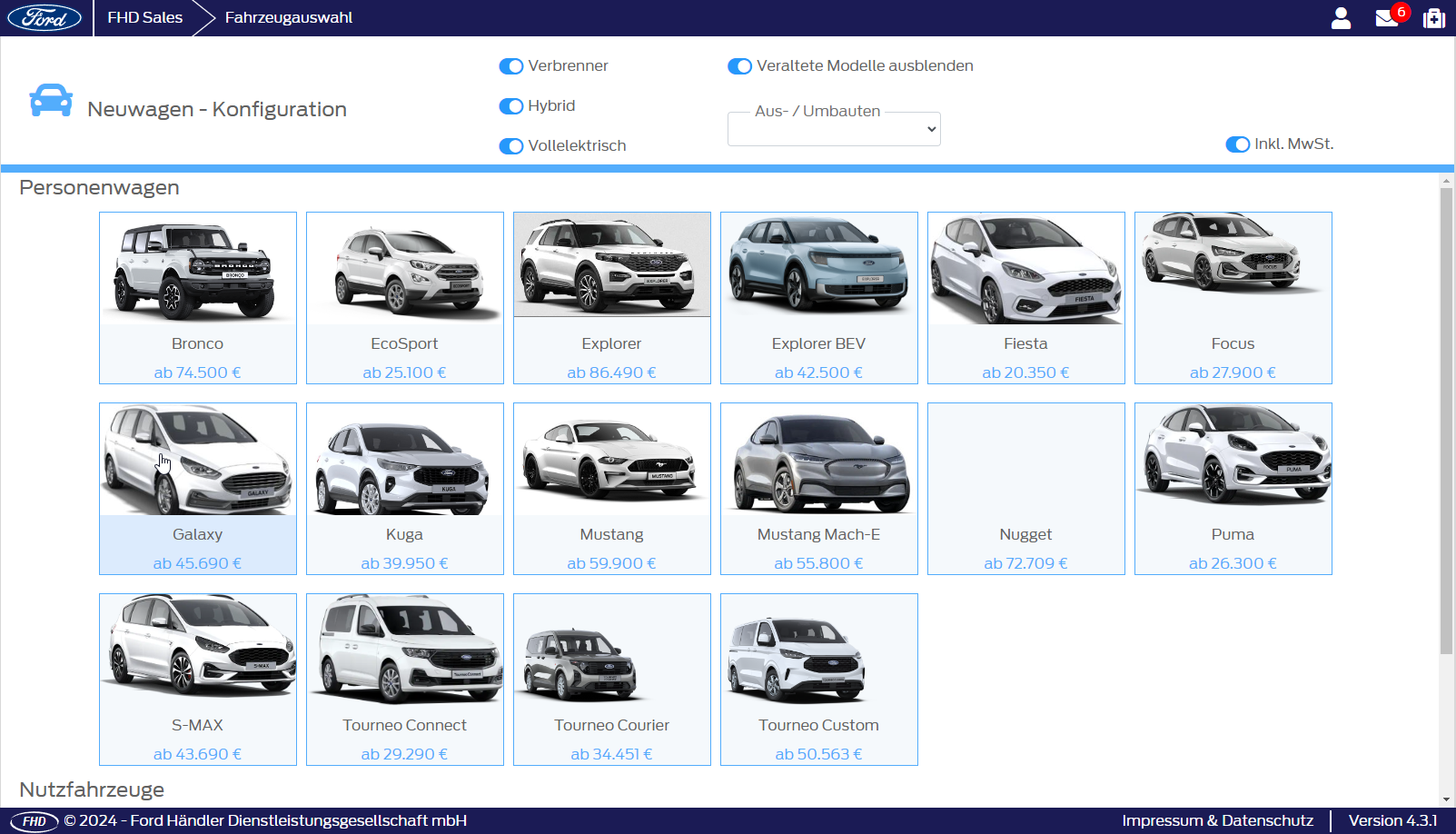Toggle the Vollelektrisch switch

[x=511, y=146]
